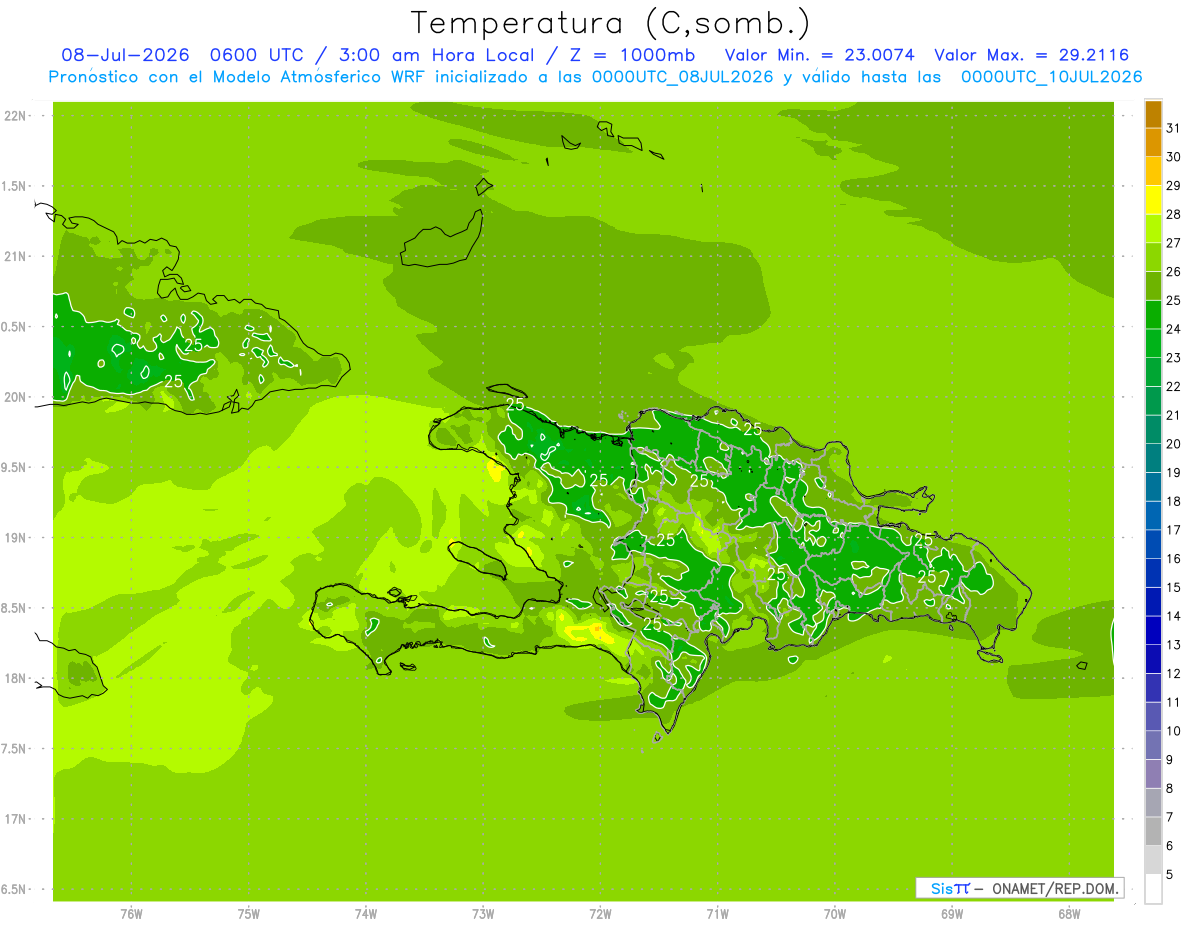Click the 18N latitude axis label

click(x=14, y=678)
